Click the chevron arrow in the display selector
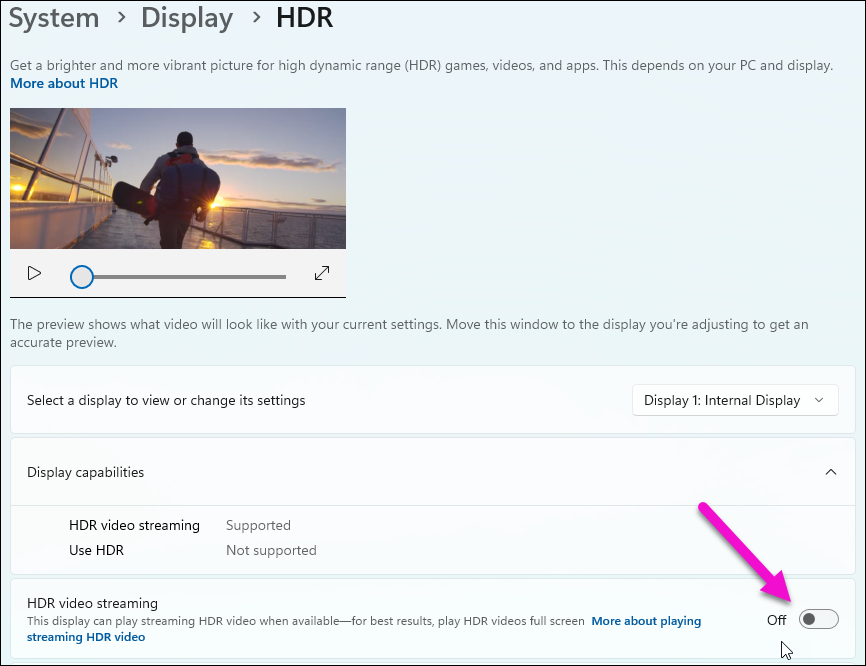Image resolution: width=866 pixels, height=666 pixels. 819,400
